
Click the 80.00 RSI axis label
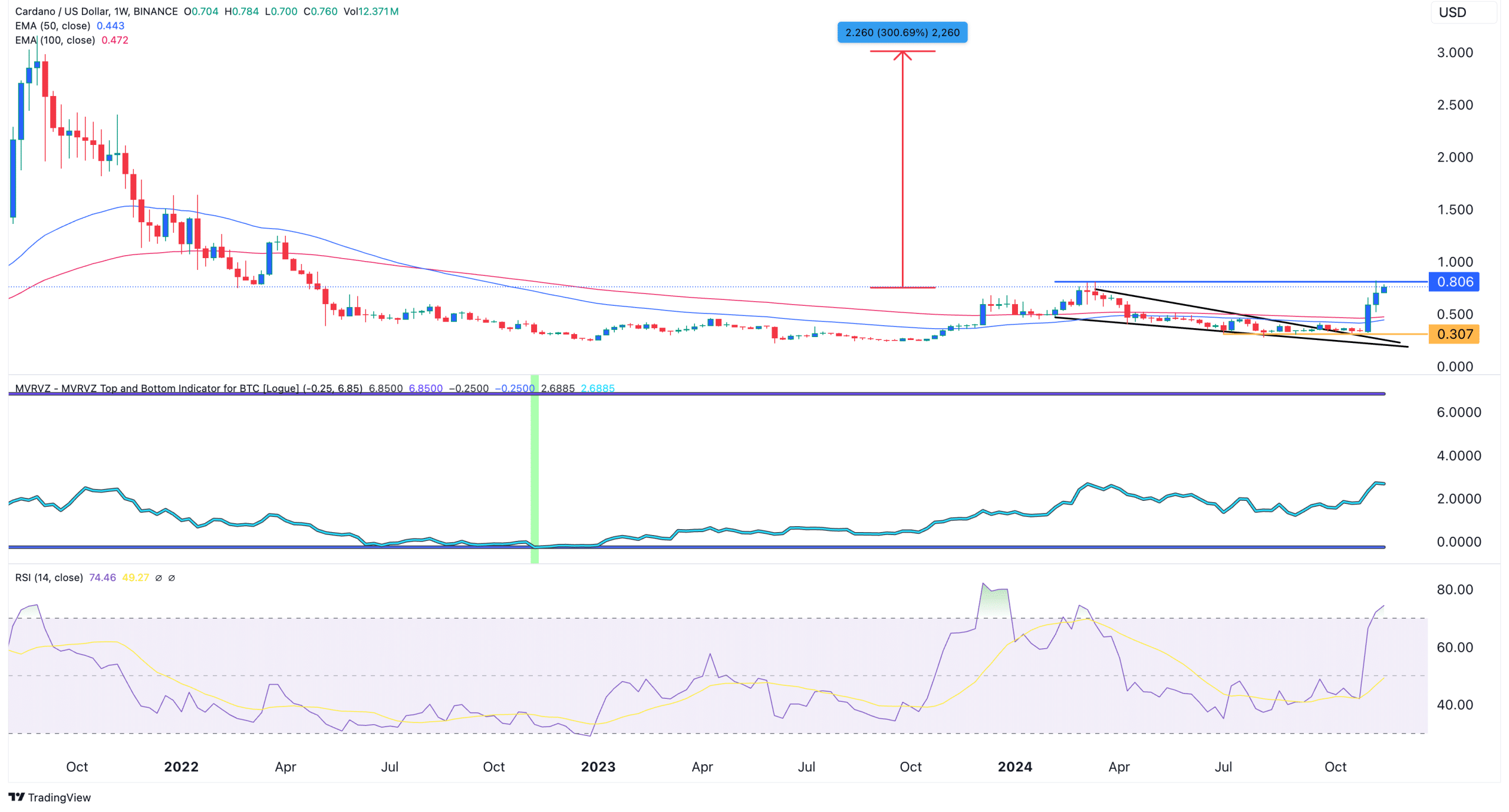(1454, 589)
